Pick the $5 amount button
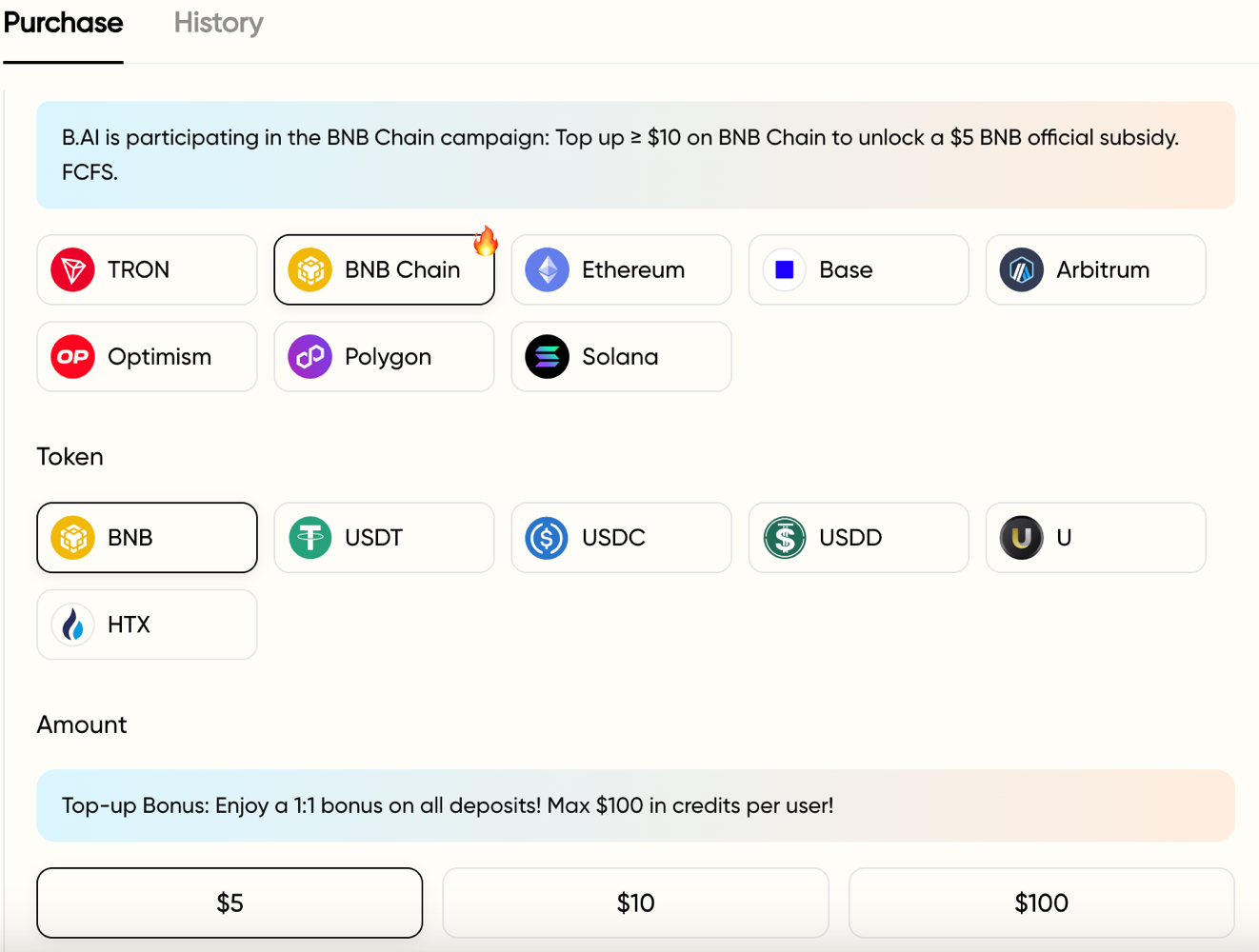Image resolution: width=1259 pixels, height=952 pixels. coord(230,902)
